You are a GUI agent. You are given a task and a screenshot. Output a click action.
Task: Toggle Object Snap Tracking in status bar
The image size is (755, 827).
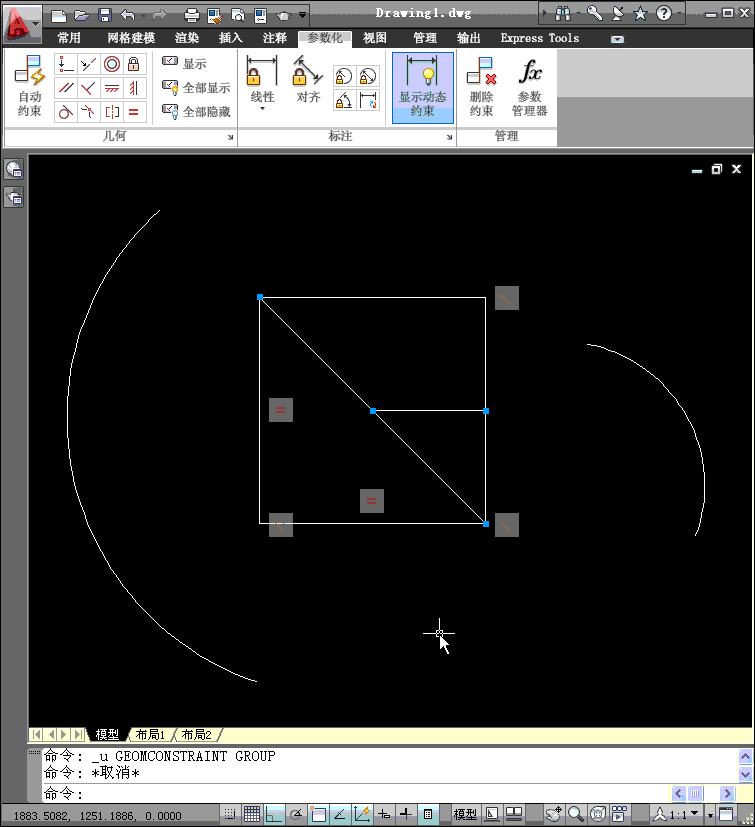340,814
